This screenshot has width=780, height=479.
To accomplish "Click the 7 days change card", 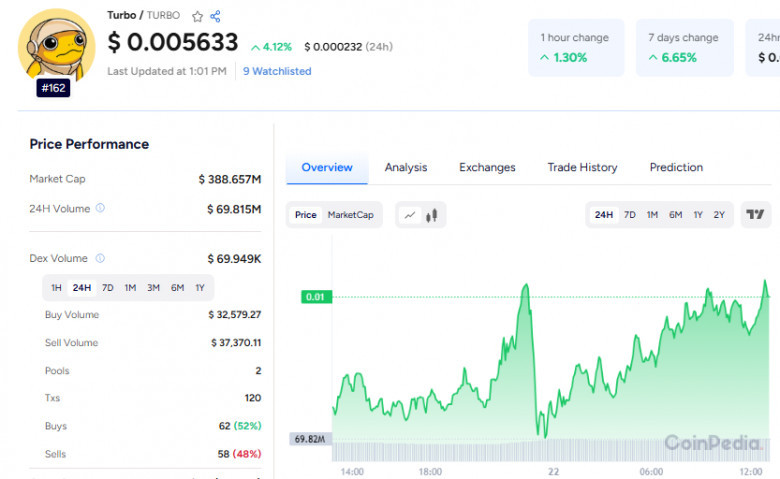I will 684,48.
